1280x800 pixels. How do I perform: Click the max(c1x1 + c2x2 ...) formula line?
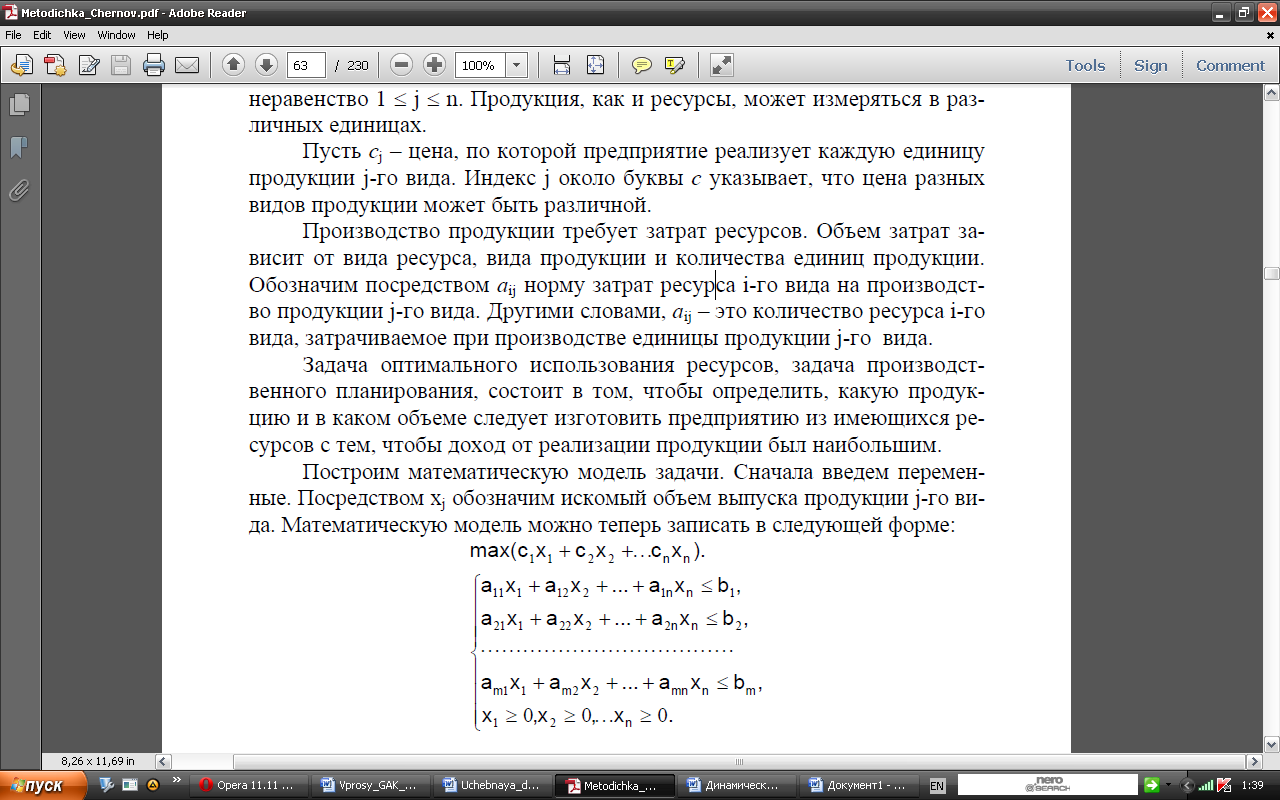(x=589, y=551)
